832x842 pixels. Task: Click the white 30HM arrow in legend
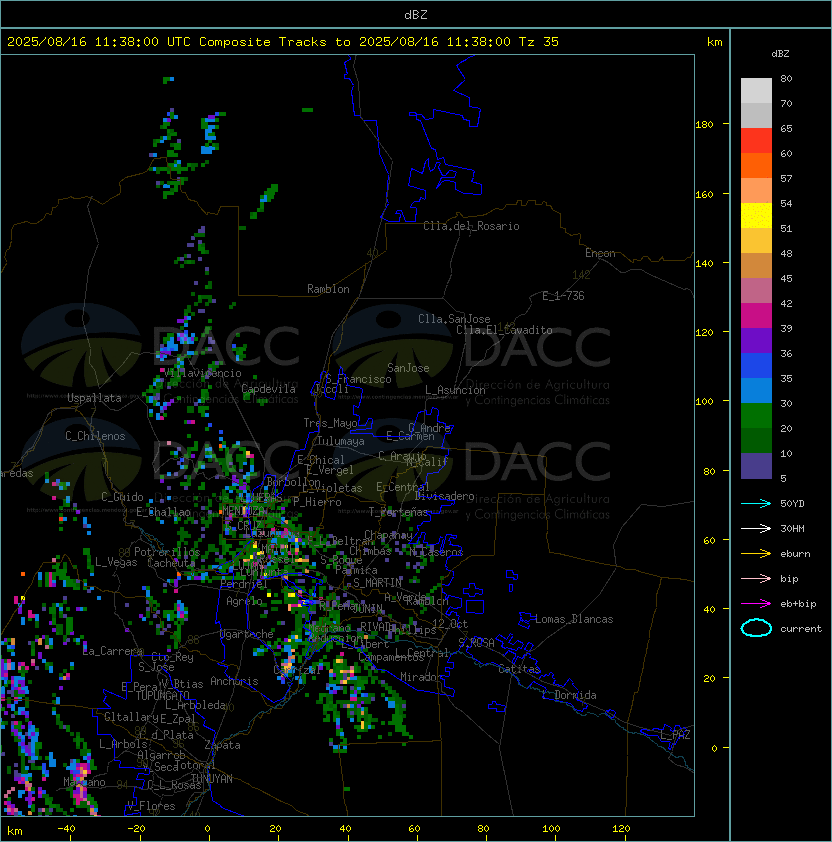(x=756, y=528)
